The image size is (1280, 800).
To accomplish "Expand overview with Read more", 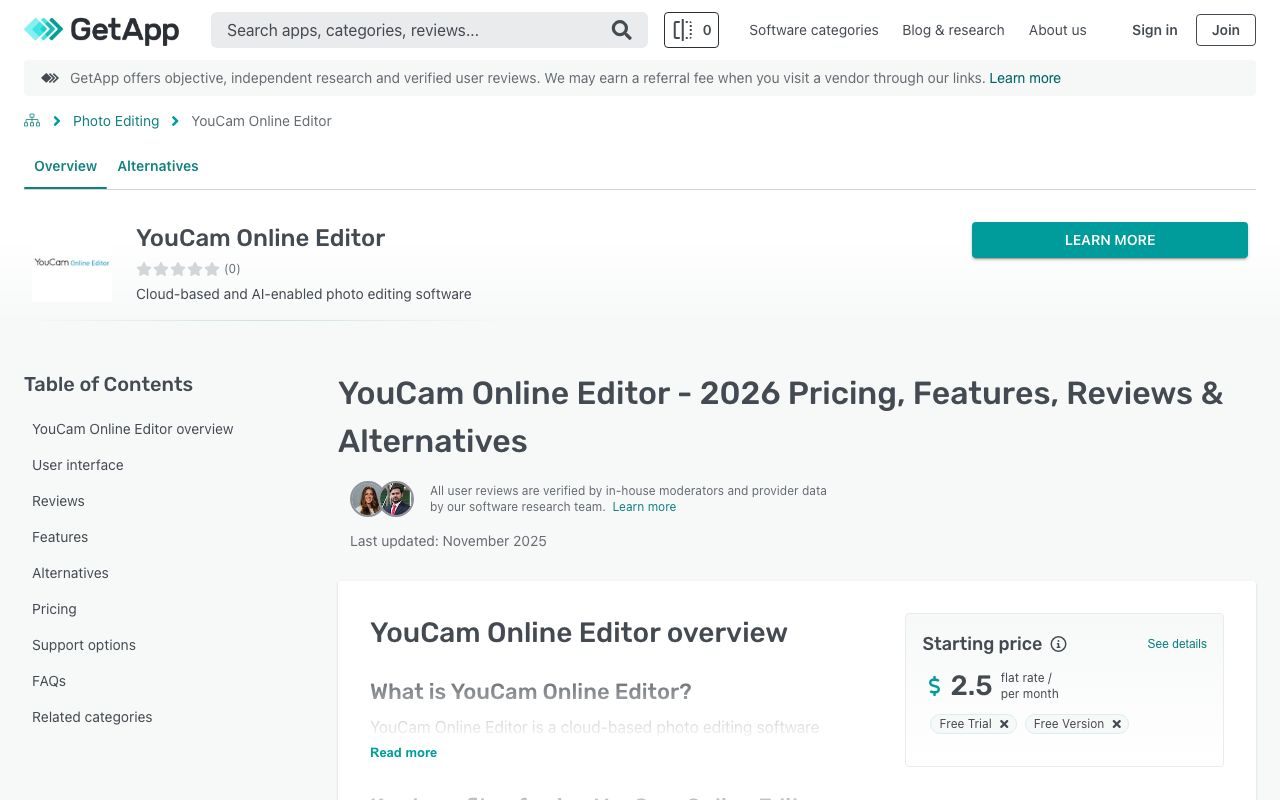I will (x=403, y=752).
